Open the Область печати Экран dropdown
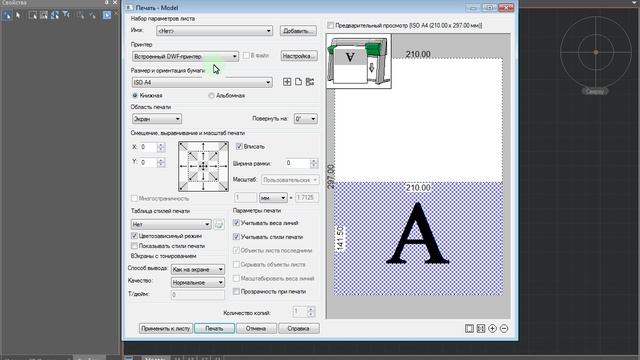Screen dimensions: 640x360 [x=157, y=119]
